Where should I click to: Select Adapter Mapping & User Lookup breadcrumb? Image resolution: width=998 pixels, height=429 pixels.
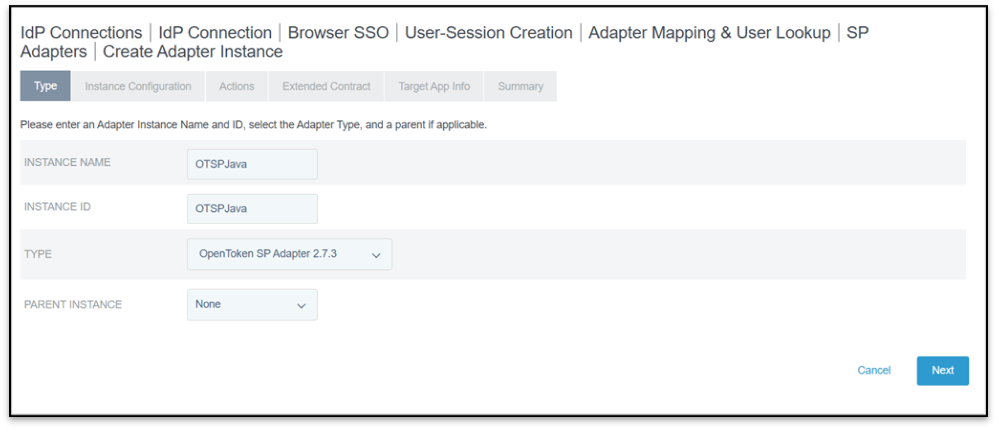pos(709,33)
